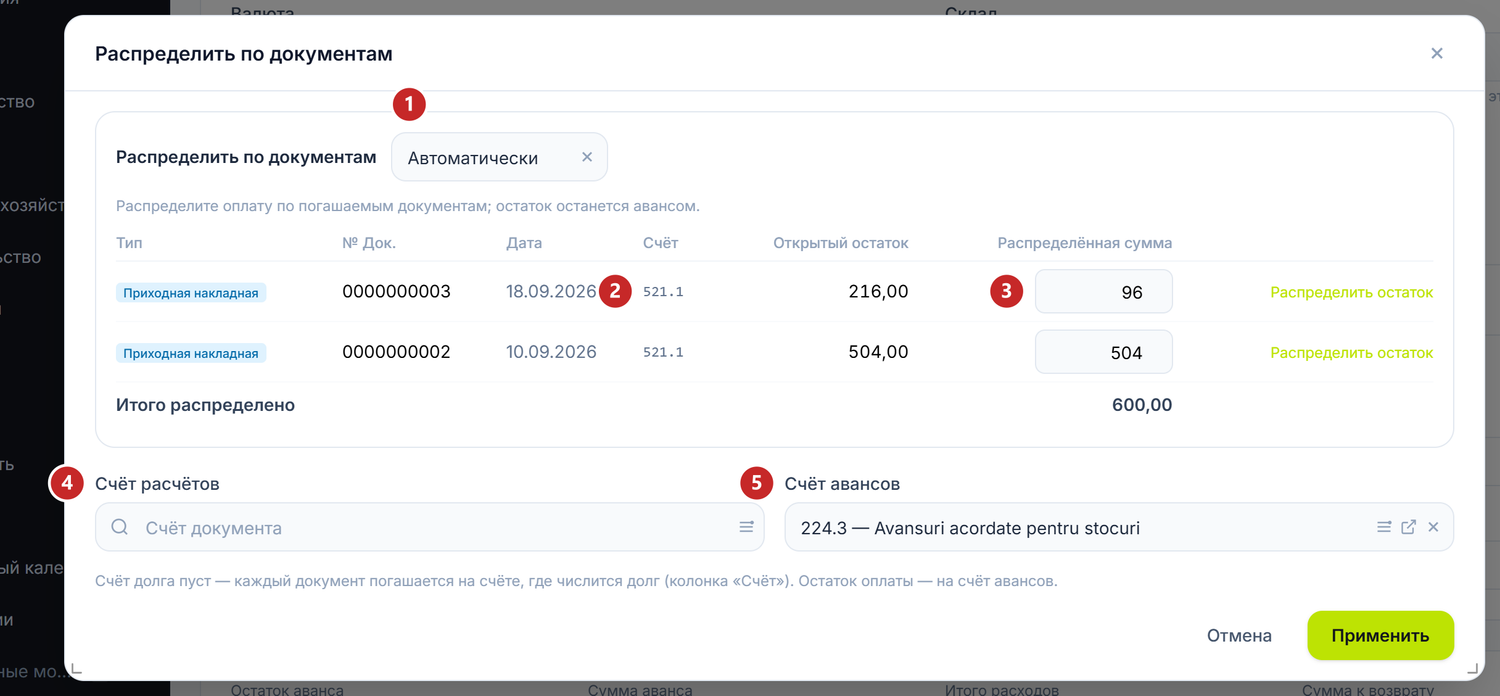Open the Автоматически distribution dropdown

click(499, 157)
